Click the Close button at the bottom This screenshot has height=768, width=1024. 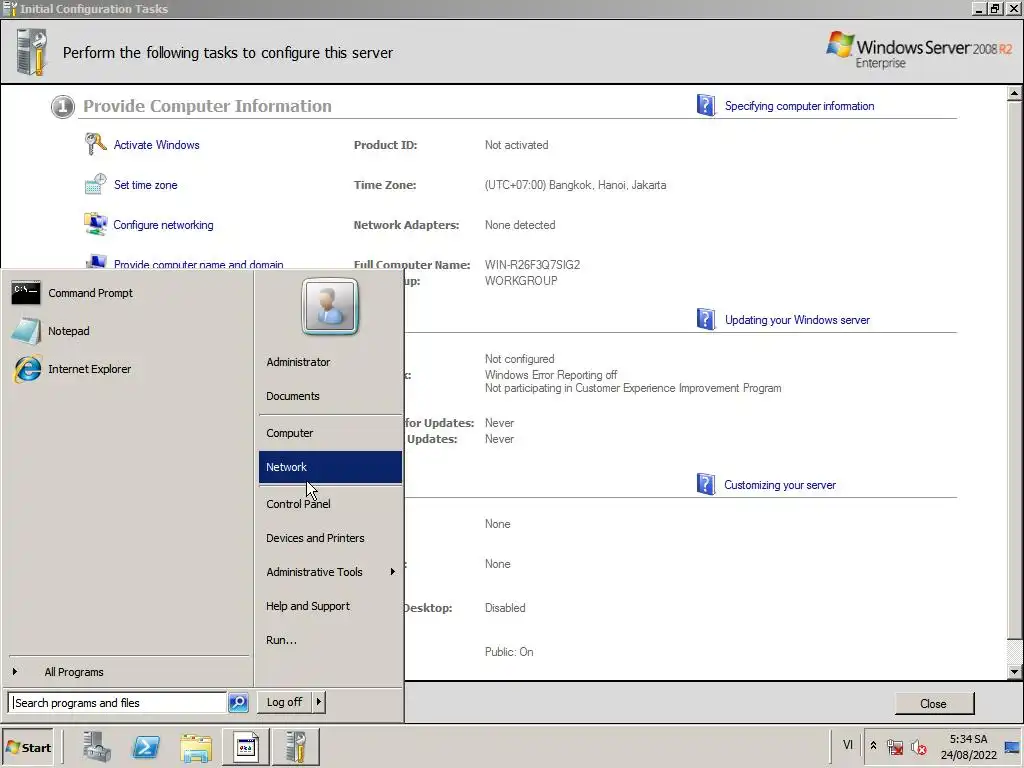(x=934, y=703)
